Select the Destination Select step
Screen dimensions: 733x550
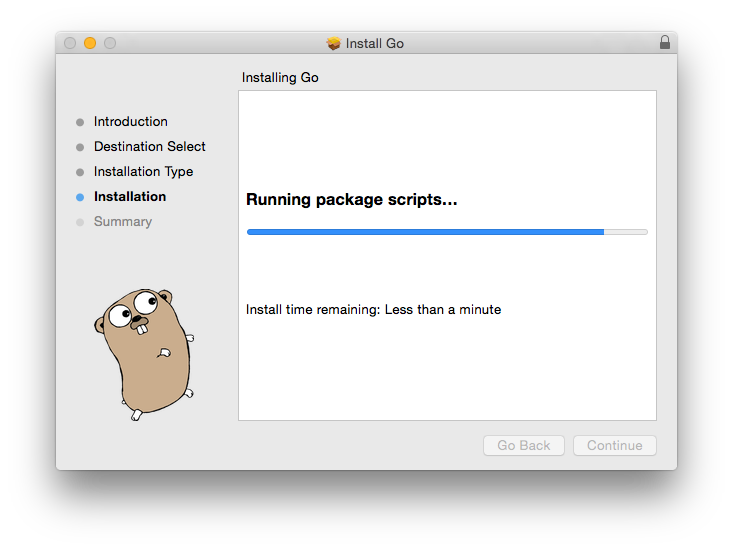tap(150, 146)
